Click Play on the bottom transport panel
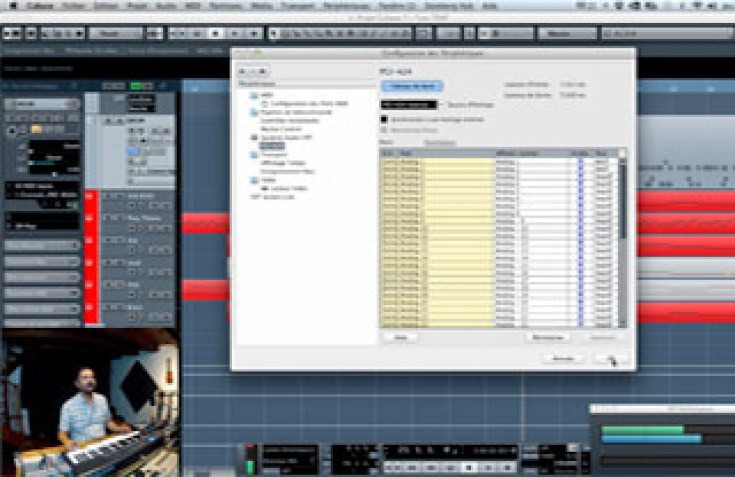The image size is (735, 477). [x=488, y=467]
